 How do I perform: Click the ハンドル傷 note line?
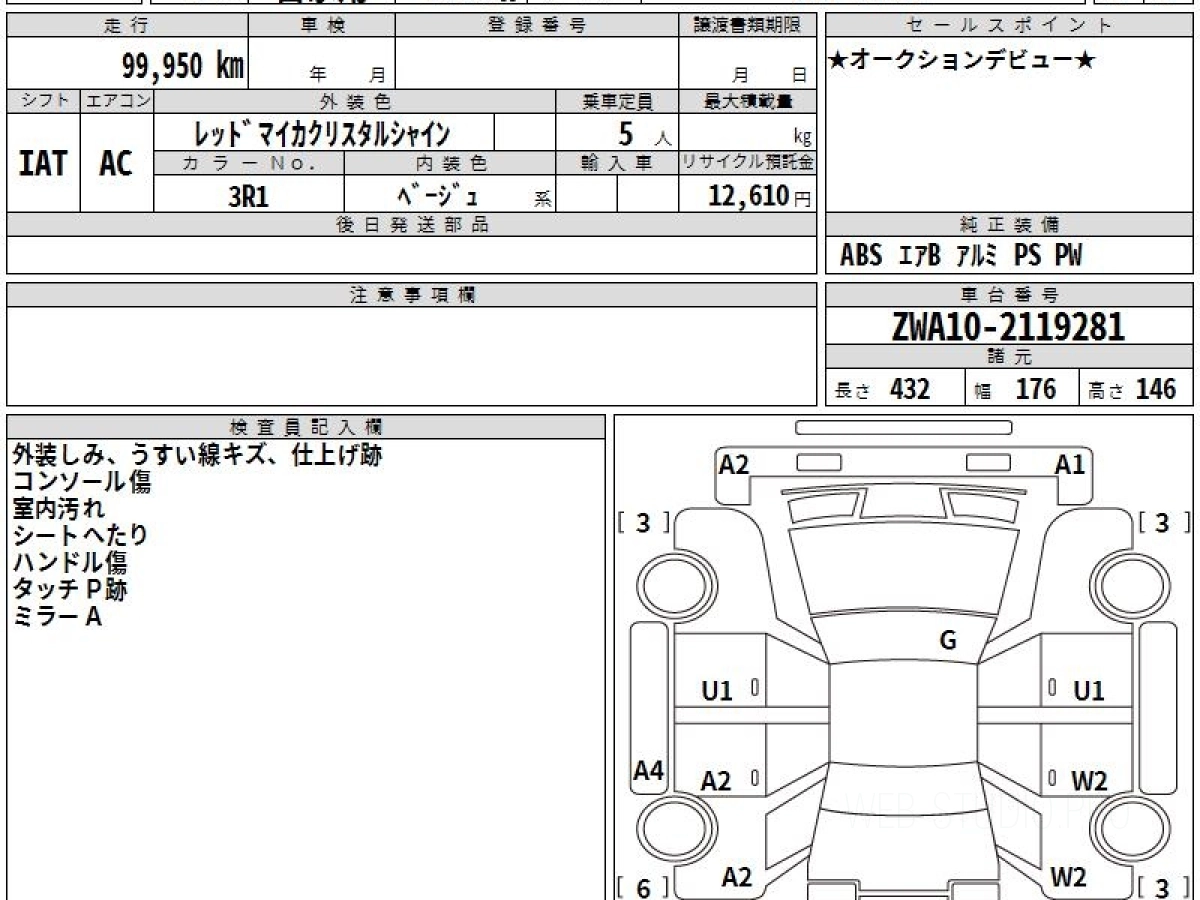coord(70,563)
